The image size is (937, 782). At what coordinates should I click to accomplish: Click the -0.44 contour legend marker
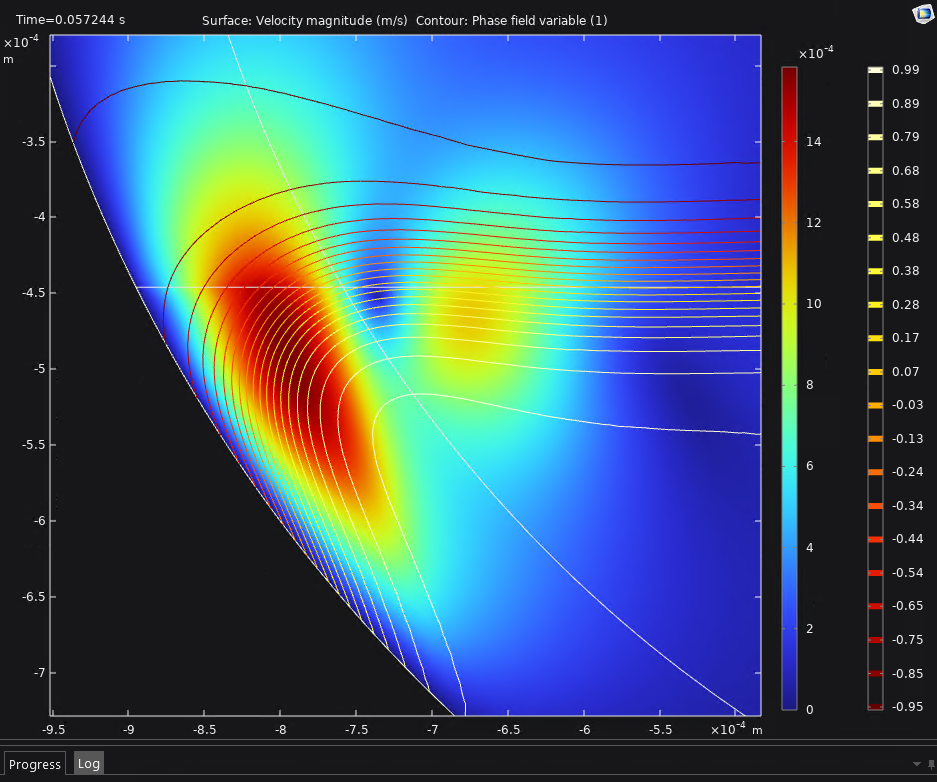click(x=876, y=539)
